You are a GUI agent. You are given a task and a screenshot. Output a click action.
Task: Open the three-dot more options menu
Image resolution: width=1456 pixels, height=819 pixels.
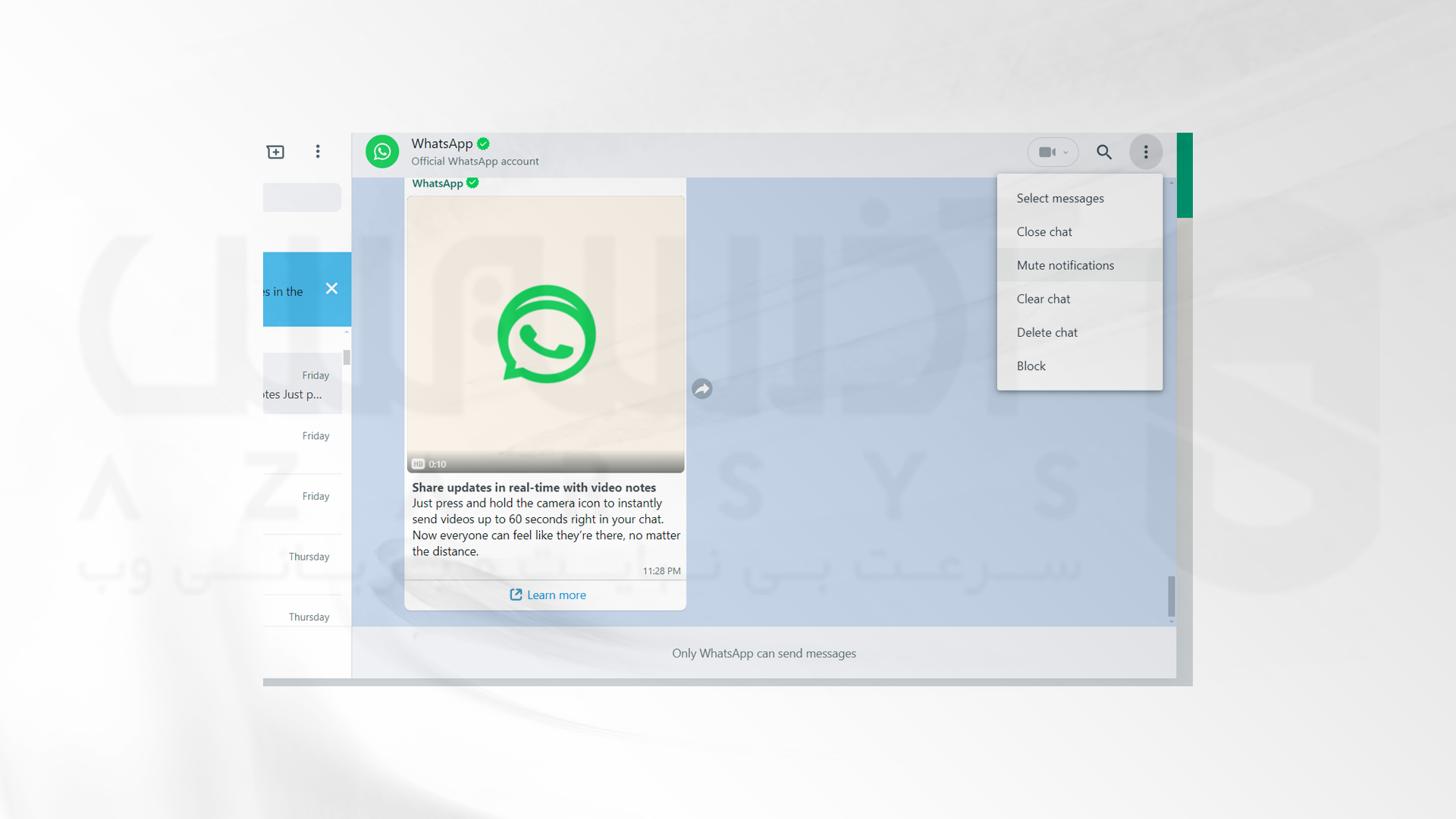coord(1146,151)
